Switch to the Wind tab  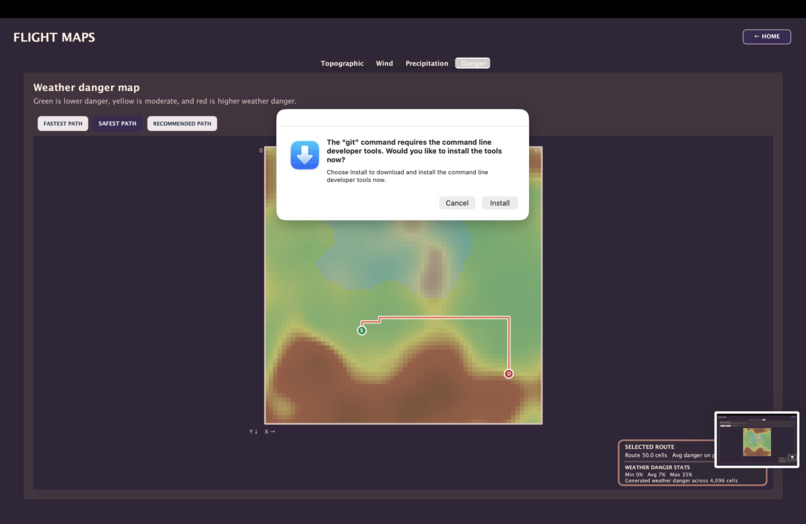click(384, 63)
